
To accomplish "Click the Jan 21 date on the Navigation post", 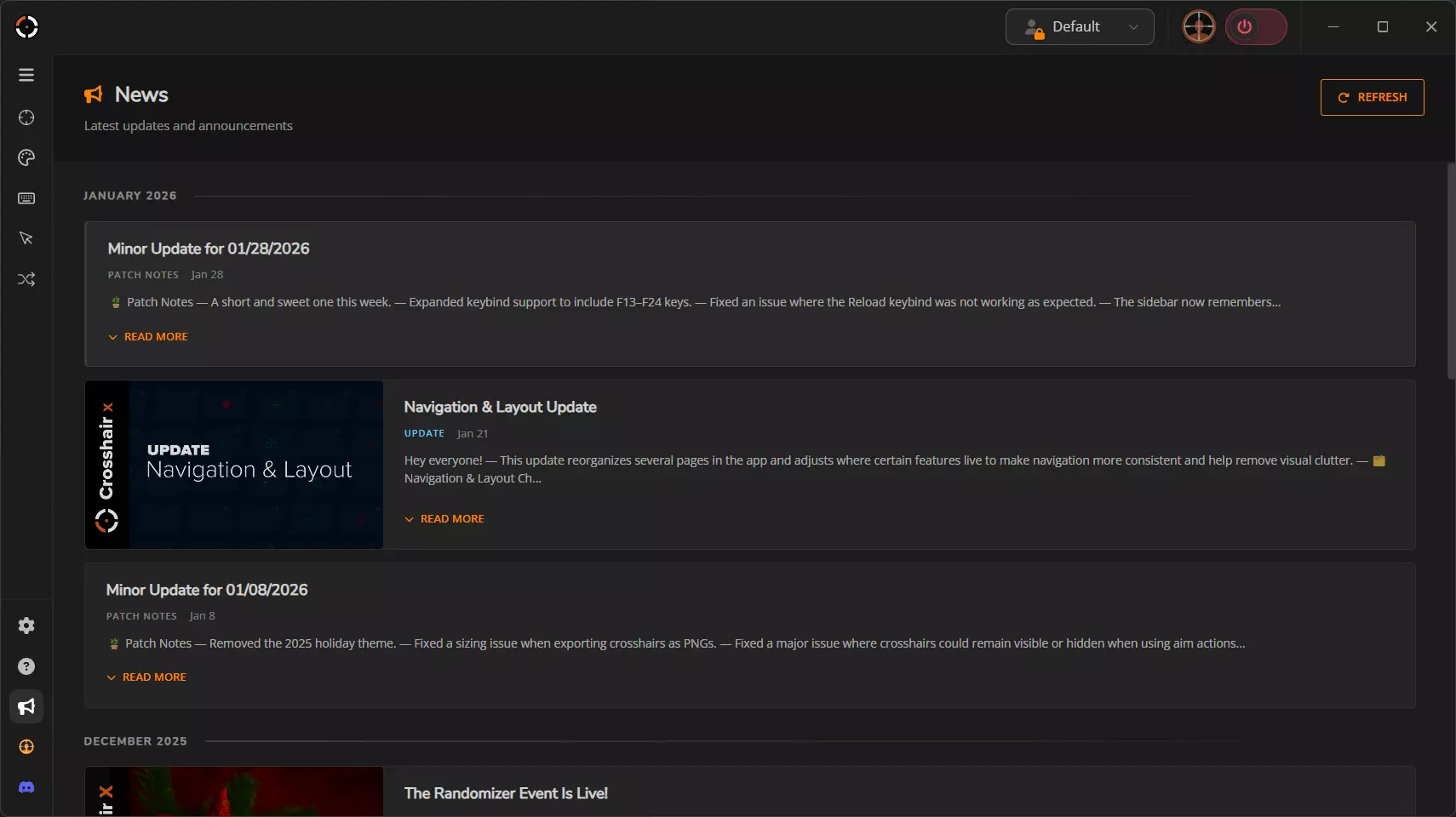I will coord(473,433).
